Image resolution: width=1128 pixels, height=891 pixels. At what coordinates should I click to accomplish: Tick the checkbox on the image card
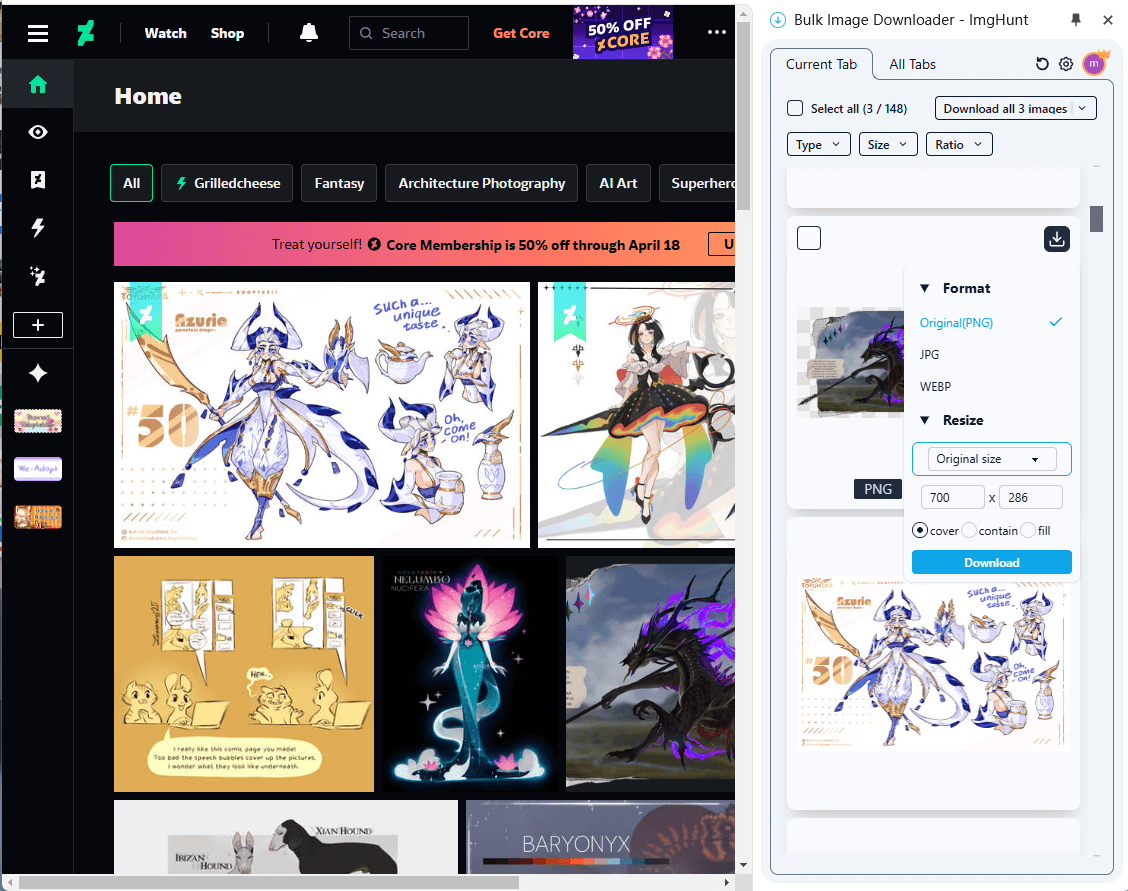pos(809,238)
